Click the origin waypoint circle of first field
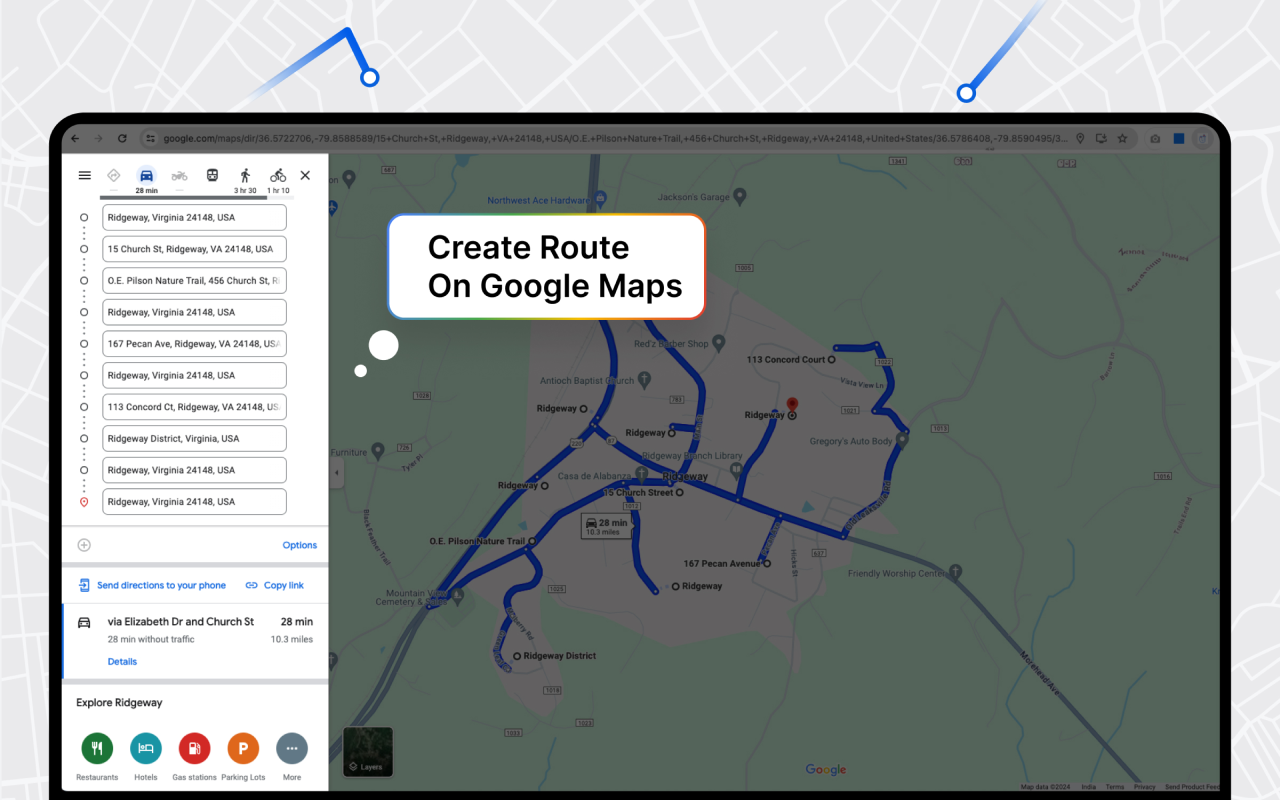The image size is (1280, 800). coord(84,217)
